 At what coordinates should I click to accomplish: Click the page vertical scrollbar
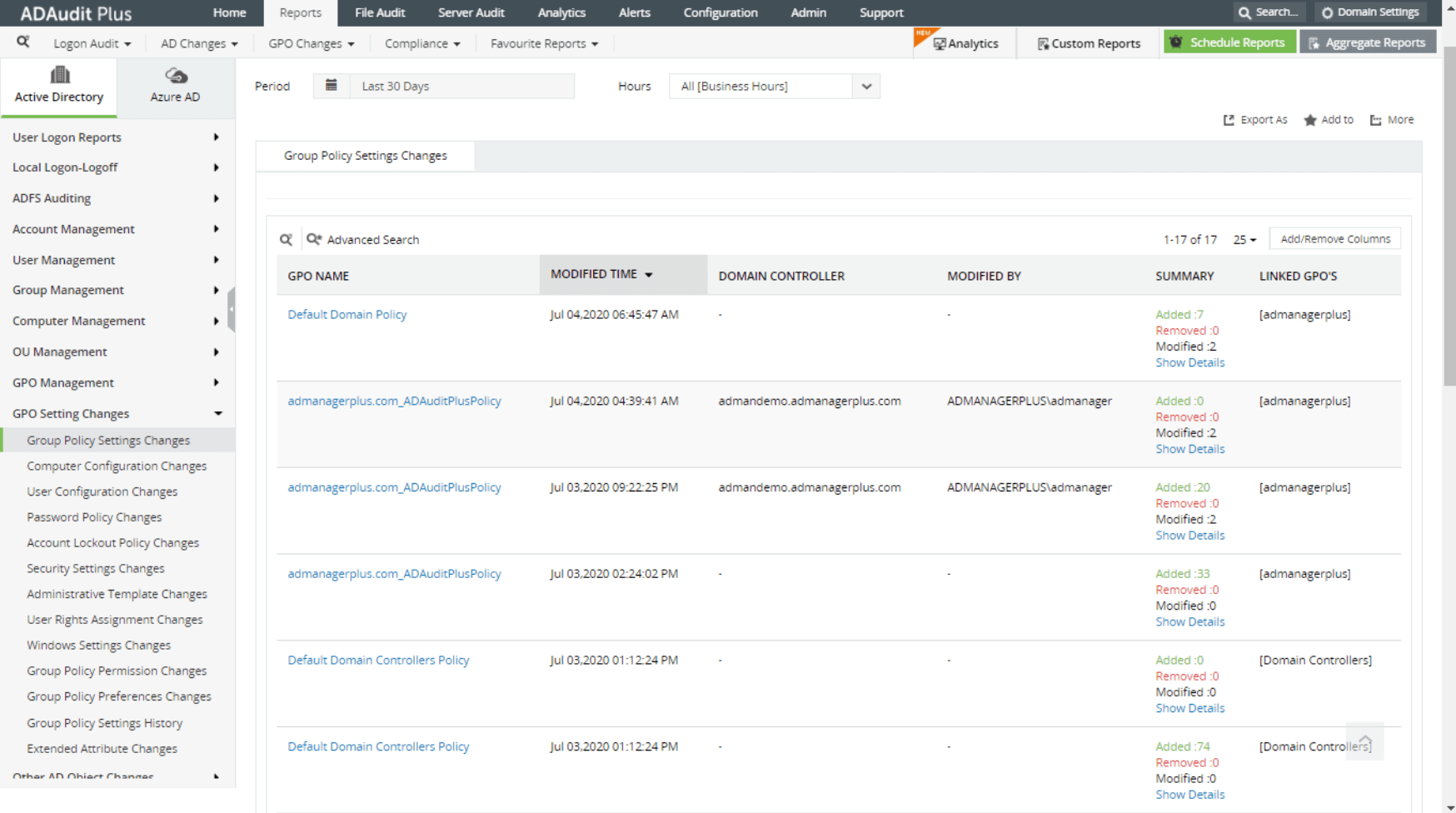[x=1449, y=217]
